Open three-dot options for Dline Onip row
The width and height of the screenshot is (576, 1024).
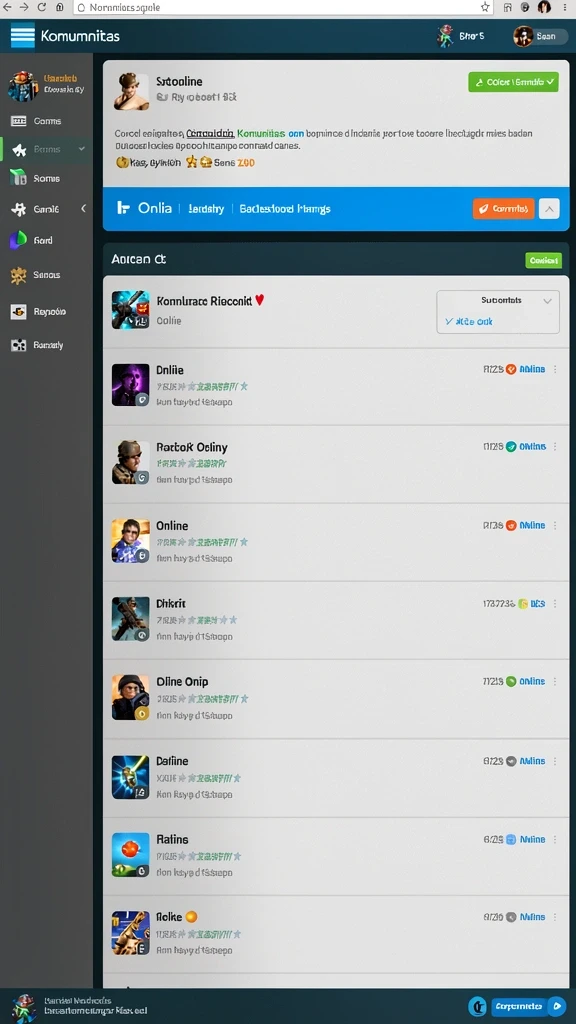[x=555, y=681]
